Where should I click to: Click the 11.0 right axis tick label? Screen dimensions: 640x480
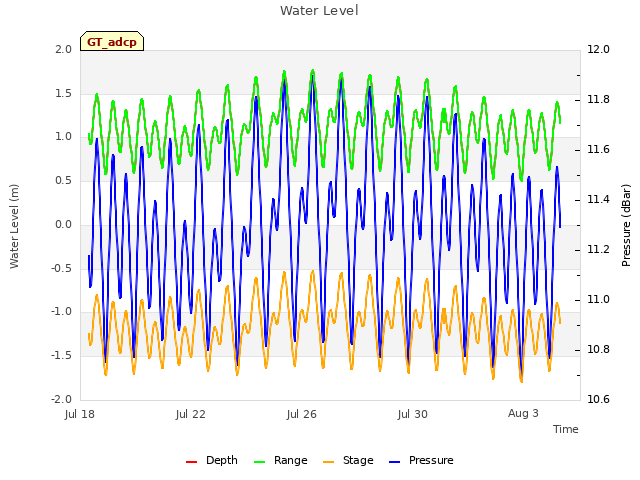598,300
